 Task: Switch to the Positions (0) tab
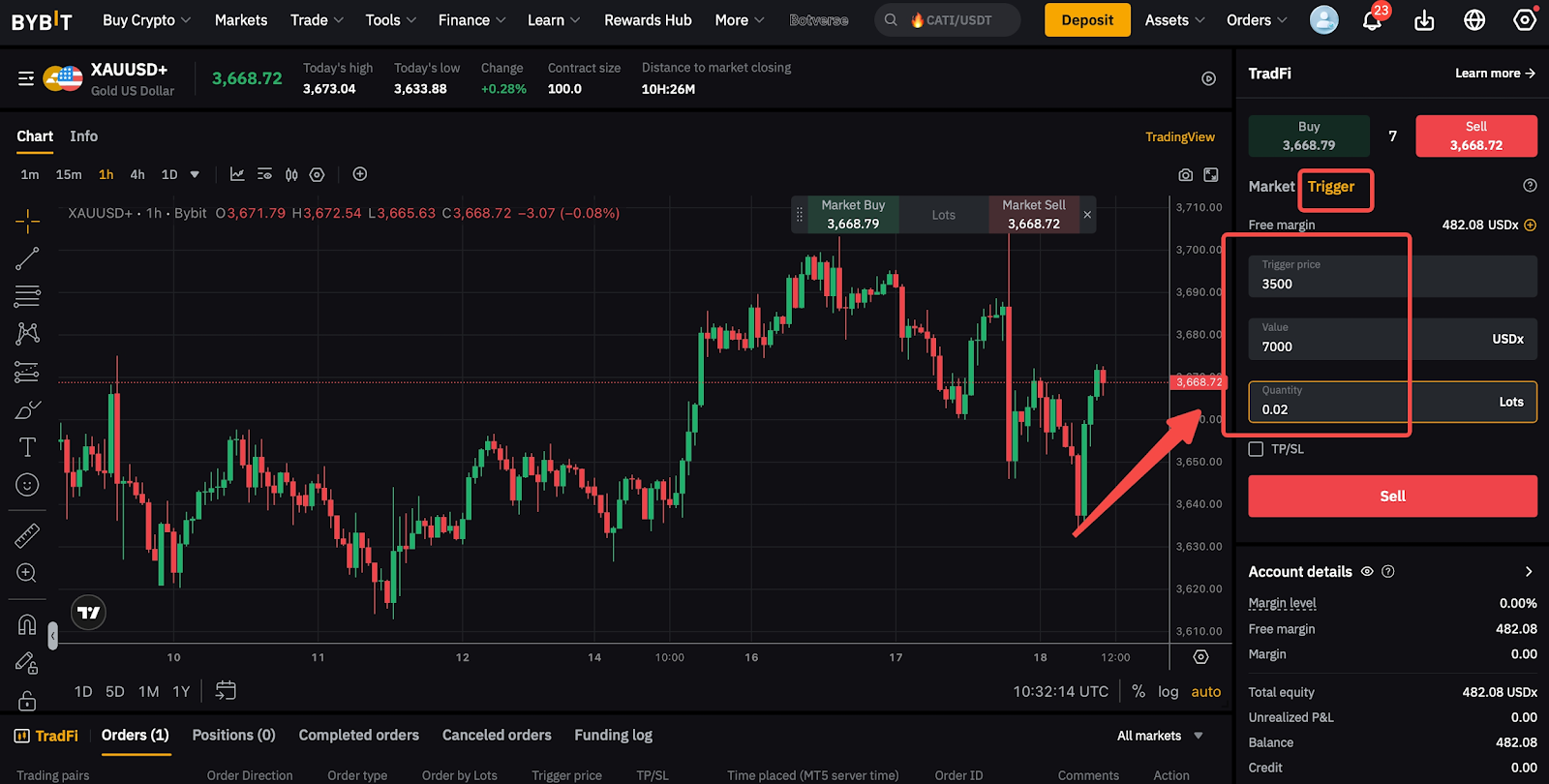tap(233, 736)
